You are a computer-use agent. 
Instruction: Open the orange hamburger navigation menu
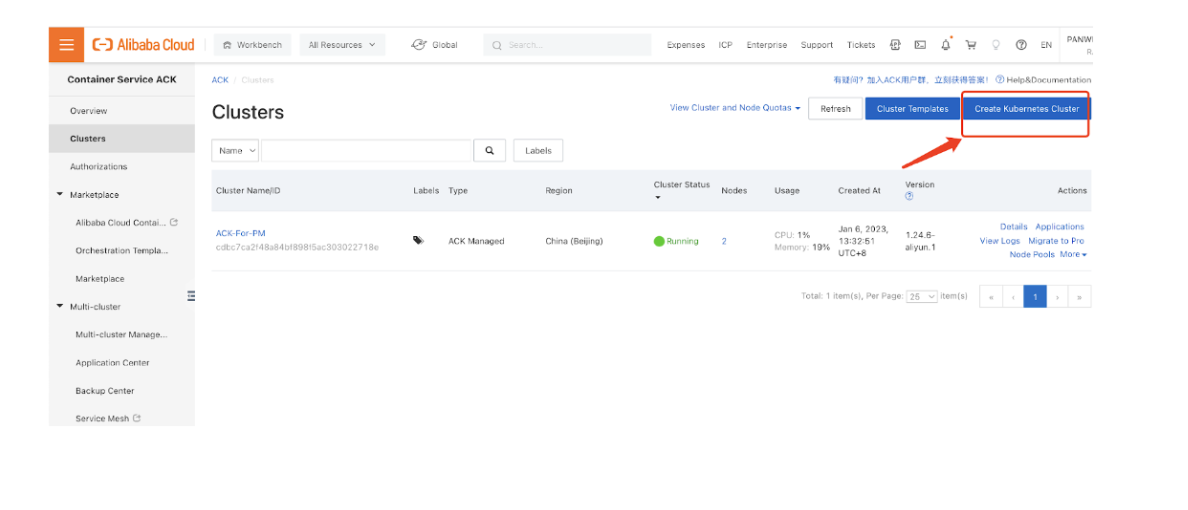click(66, 45)
